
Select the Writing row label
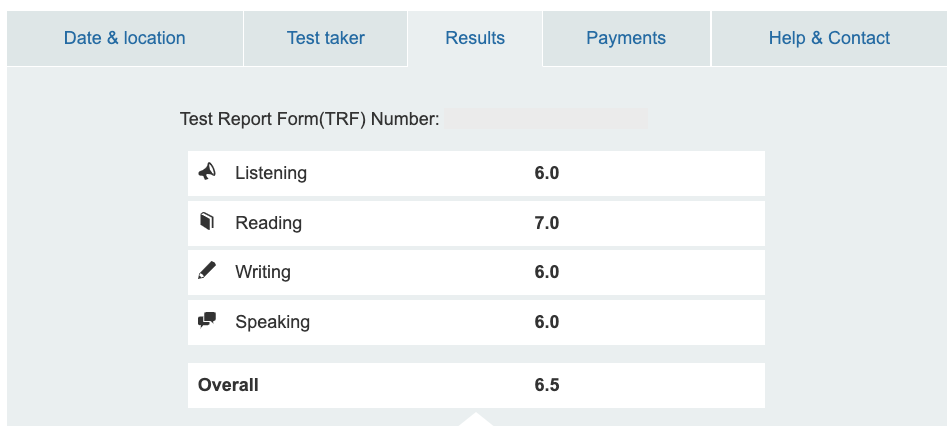point(263,272)
